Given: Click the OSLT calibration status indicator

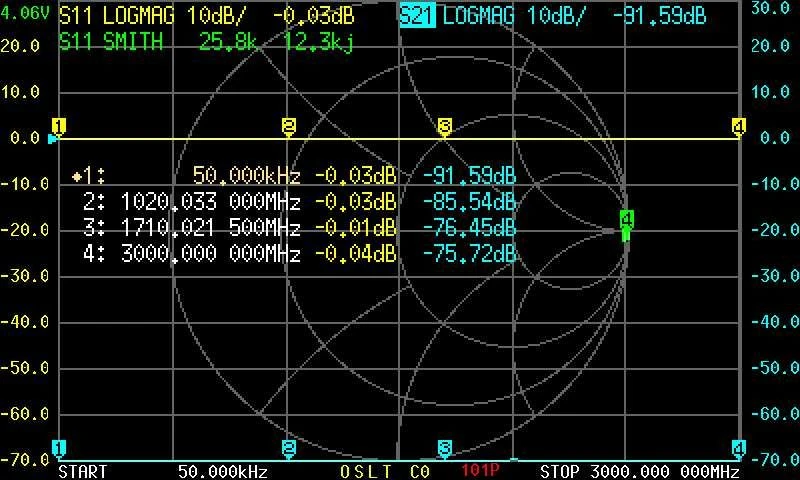Looking at the screenshot, I should pos(366,471).
